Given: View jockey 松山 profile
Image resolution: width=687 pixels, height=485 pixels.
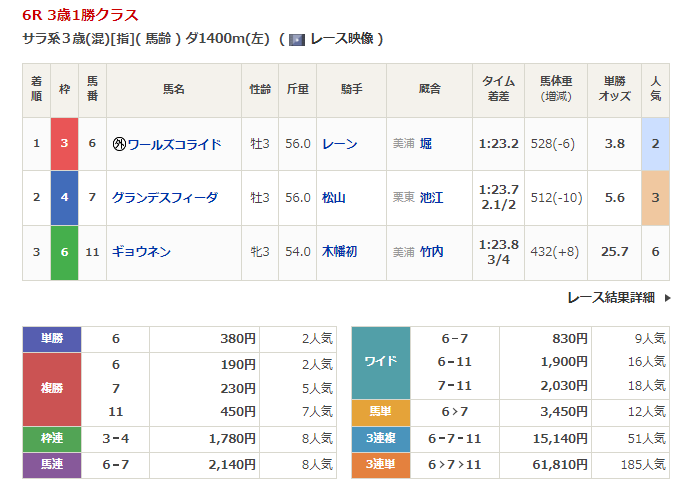Looking at the screenshot, I should tap(333, 197).
